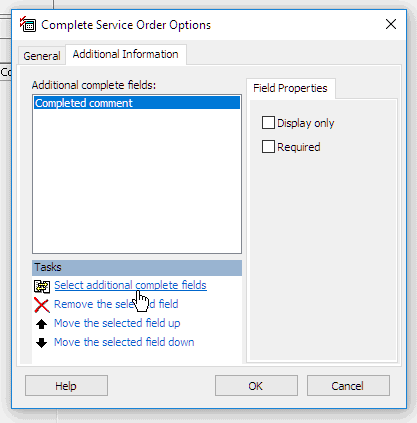Close the dialog using the X button
This screenshot has height=423, width=417.
point(391,24)
